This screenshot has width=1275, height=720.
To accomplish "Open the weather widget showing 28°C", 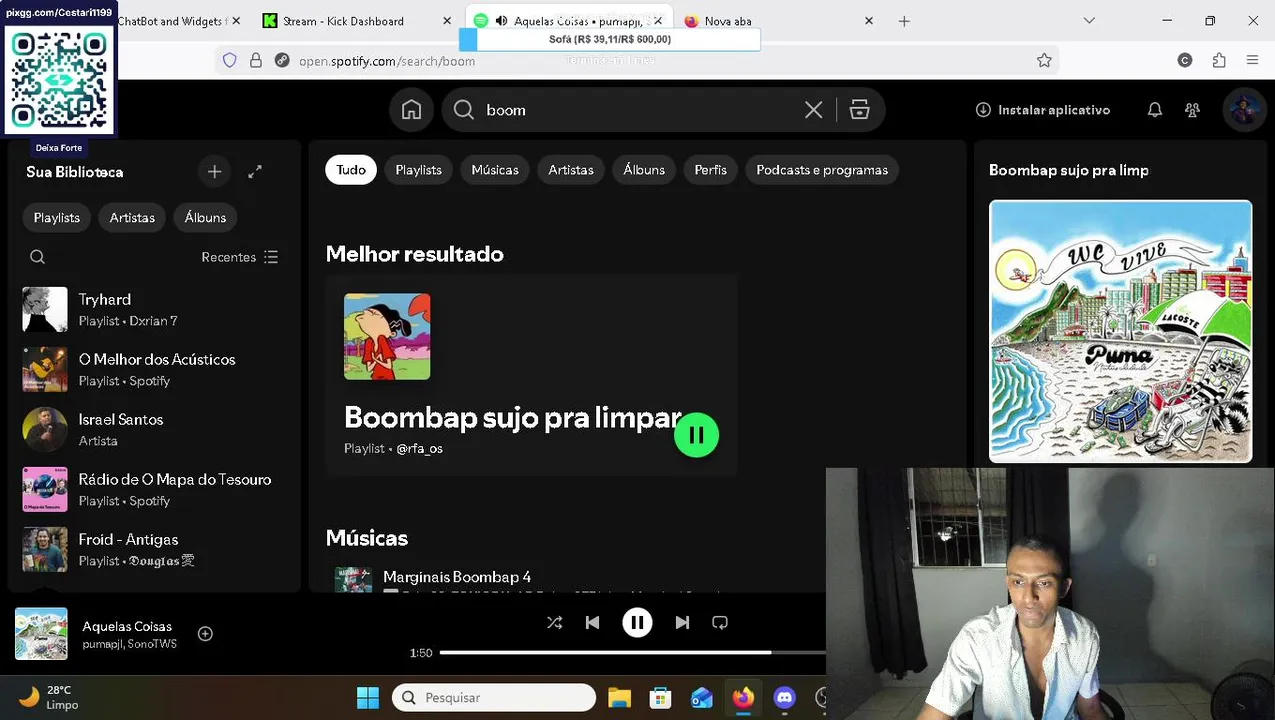I will (x=50, y=698).
